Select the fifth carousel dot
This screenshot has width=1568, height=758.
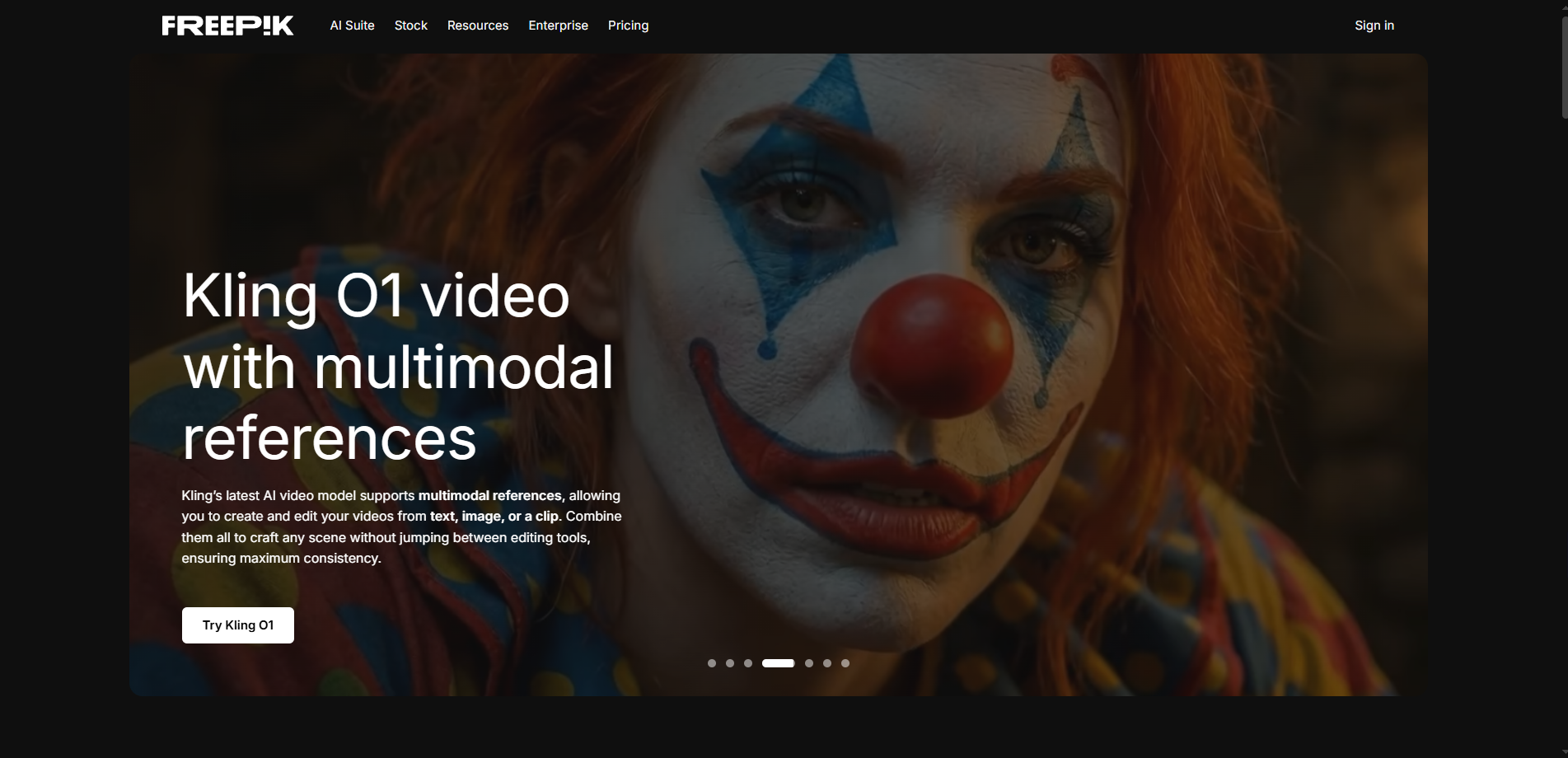coord(808,662)
